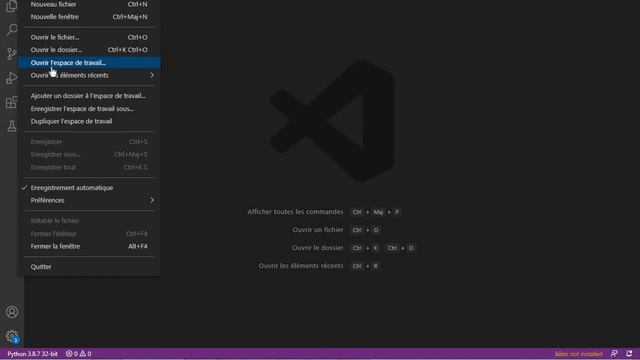Click Enregistrer tout menu entry

89,167
